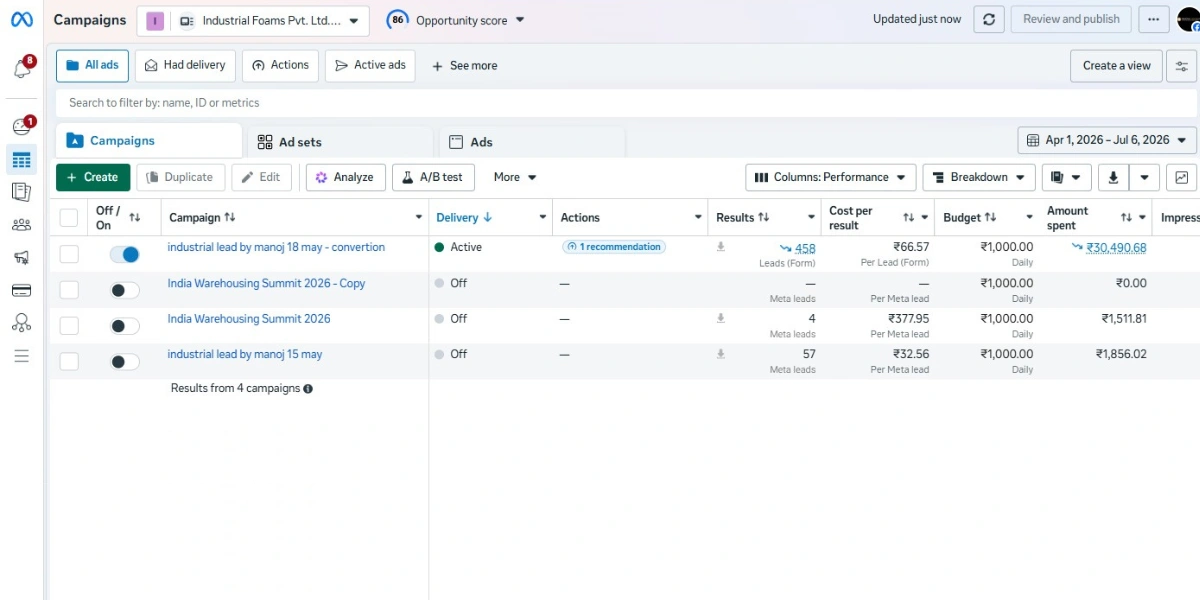Viewport: 1200px width, 600px height.
Task: Open the ads reporting icon in sidebar
Action: (21, 192)
